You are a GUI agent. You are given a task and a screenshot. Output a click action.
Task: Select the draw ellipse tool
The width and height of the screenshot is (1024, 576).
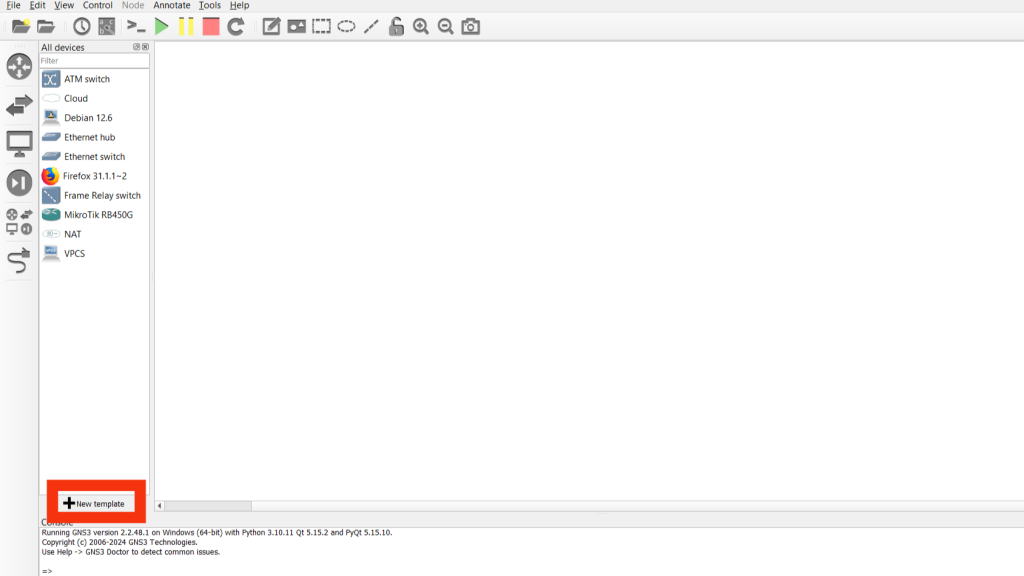point(346,27)
